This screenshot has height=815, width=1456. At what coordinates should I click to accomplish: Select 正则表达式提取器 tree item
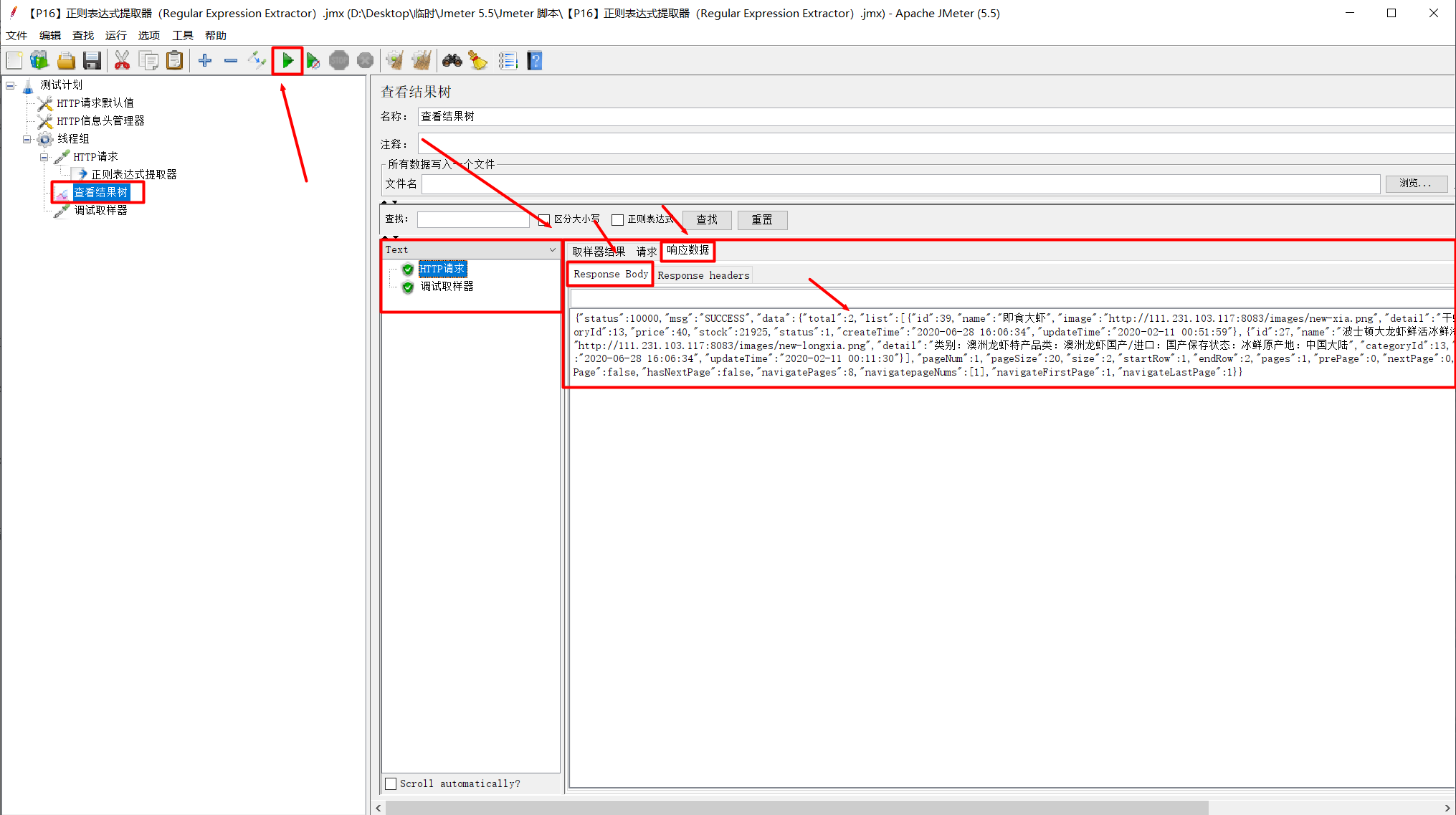click(134, 175)
